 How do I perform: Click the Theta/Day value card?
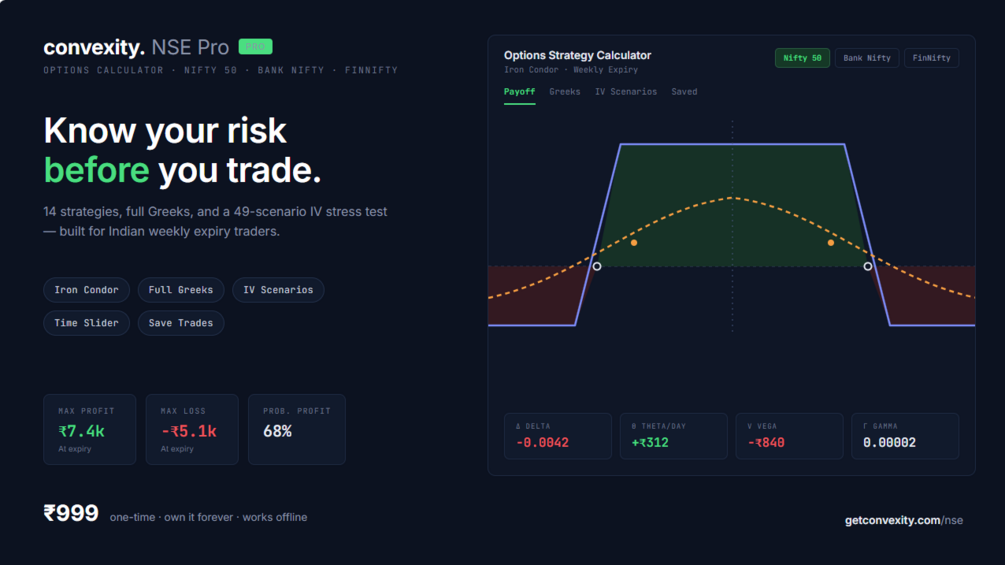(674, 436)
